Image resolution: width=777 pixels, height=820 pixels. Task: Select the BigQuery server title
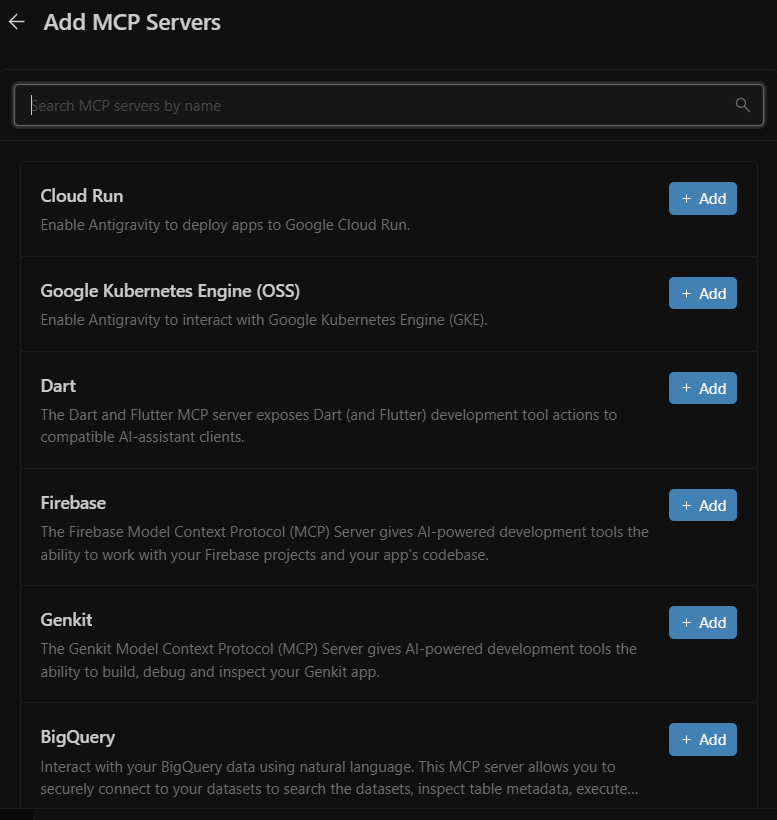pyautogui.click(x=78, y=737)
